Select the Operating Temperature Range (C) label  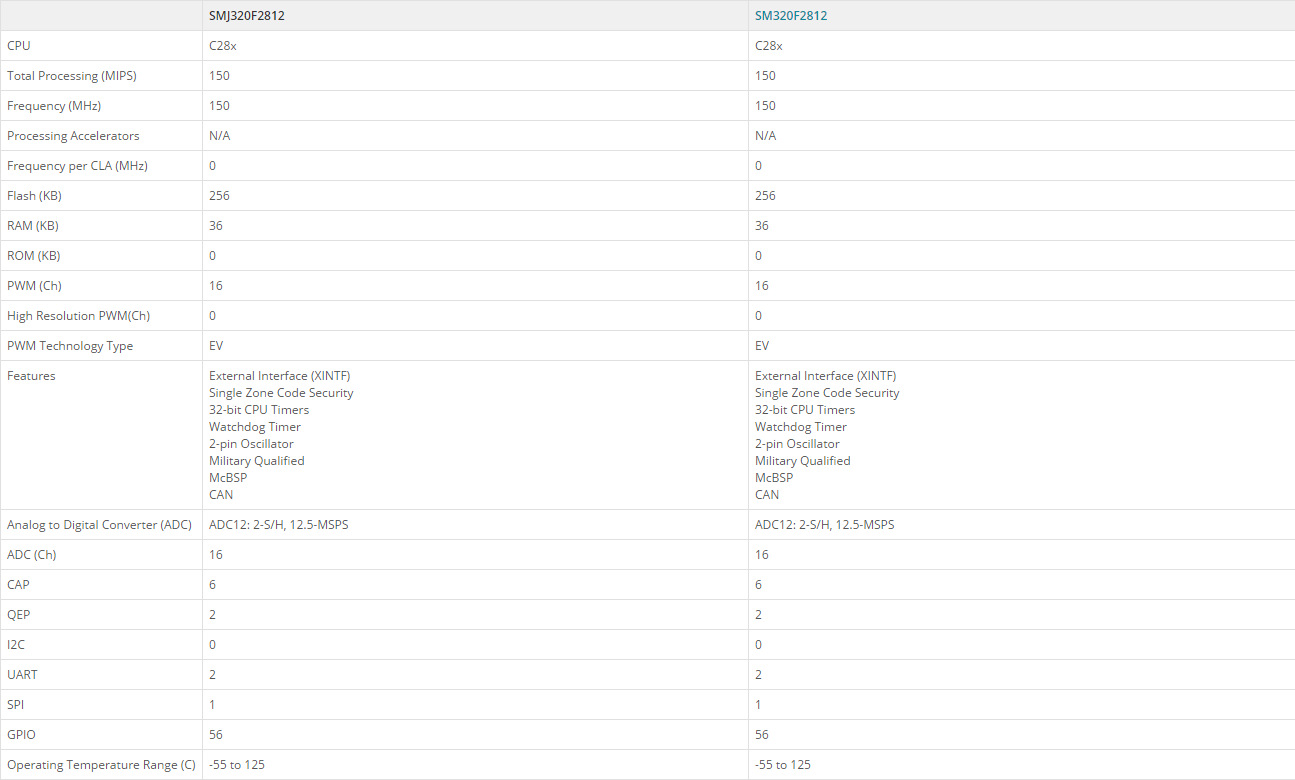tap(101, 765)
